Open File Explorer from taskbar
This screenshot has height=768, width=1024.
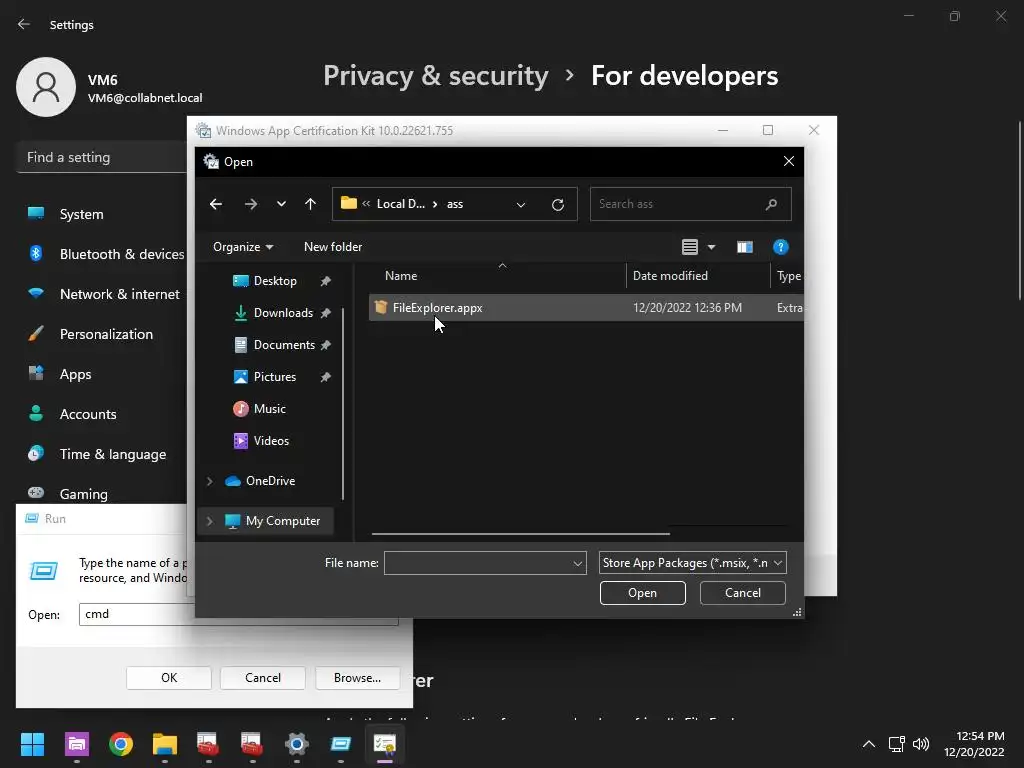(165, 744)
